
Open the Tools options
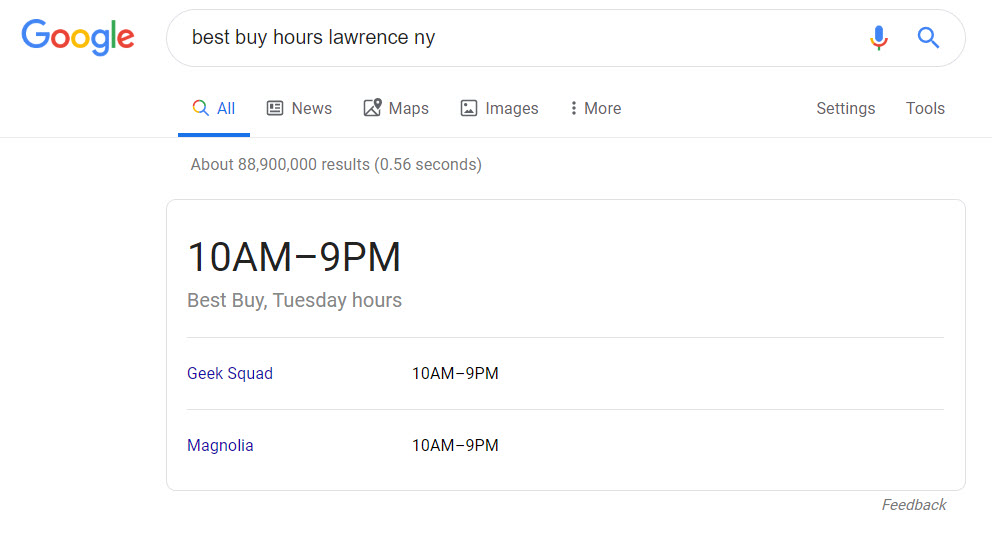click(x=925, y=108)
